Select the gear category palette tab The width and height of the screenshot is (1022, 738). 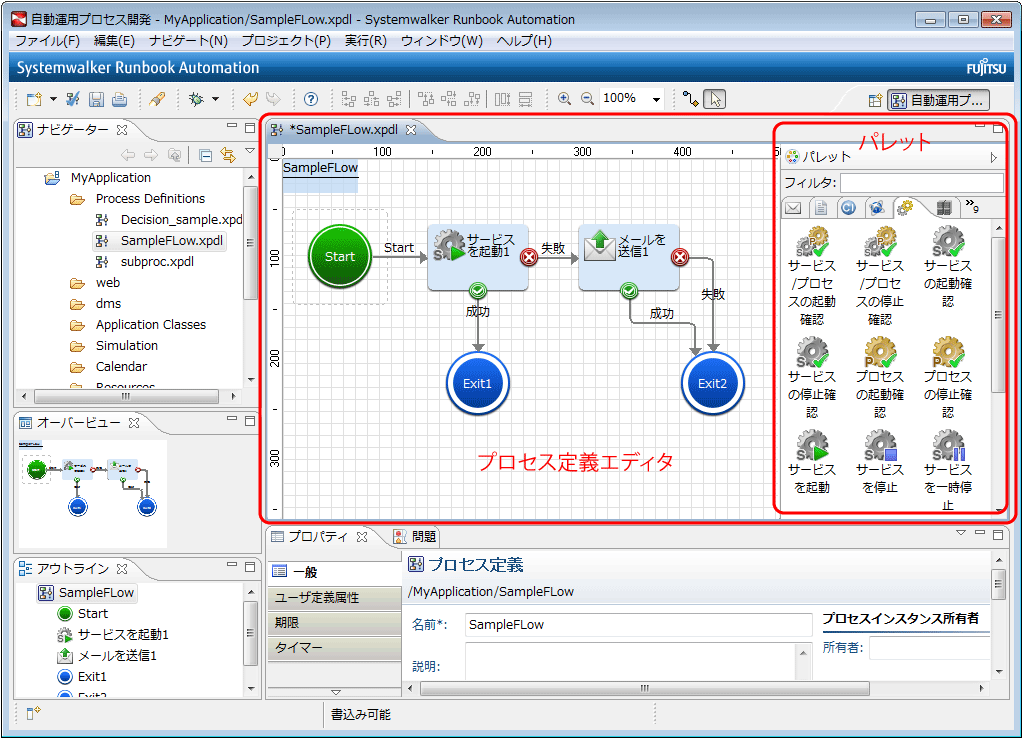click(905, 208)
